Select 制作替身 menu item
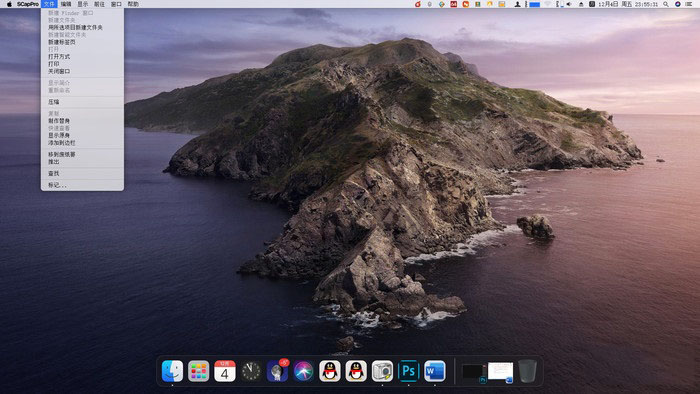 click(x=82, y=120)
